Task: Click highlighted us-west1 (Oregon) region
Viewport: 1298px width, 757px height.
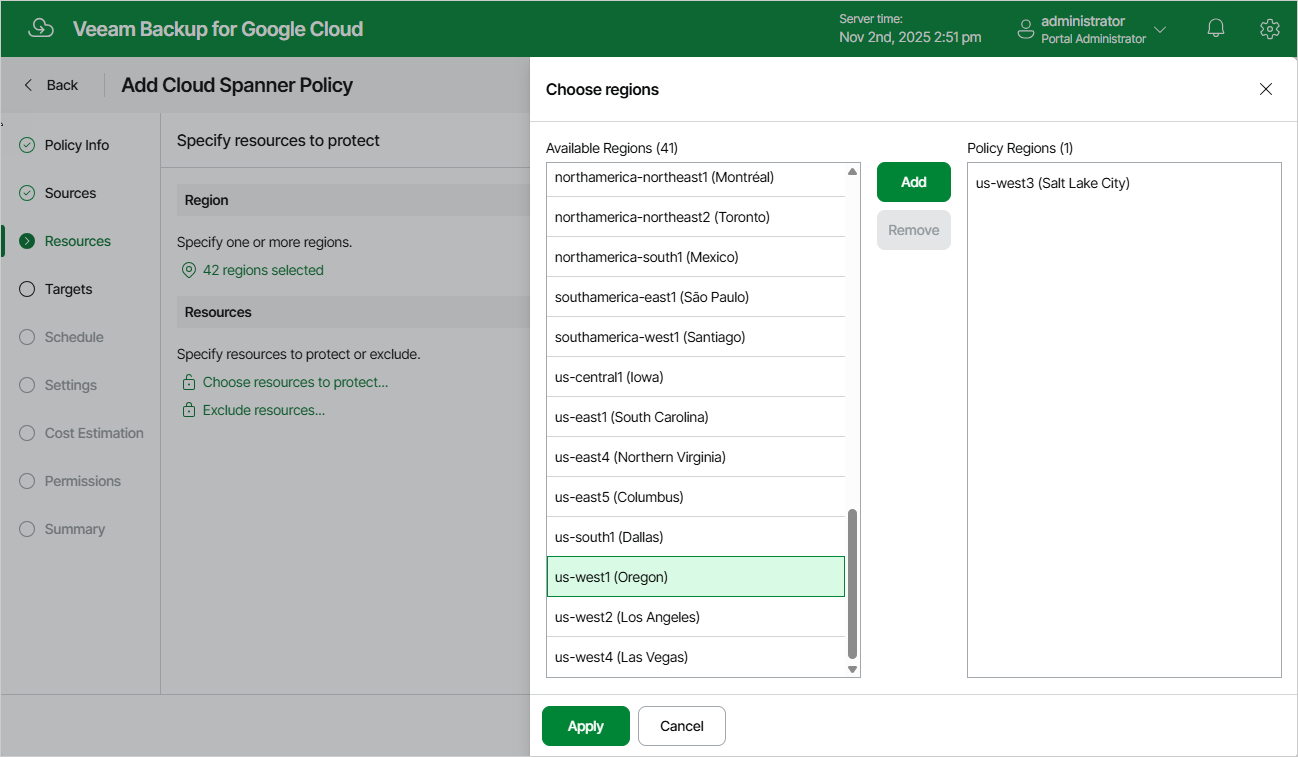Action: [696, 577]
